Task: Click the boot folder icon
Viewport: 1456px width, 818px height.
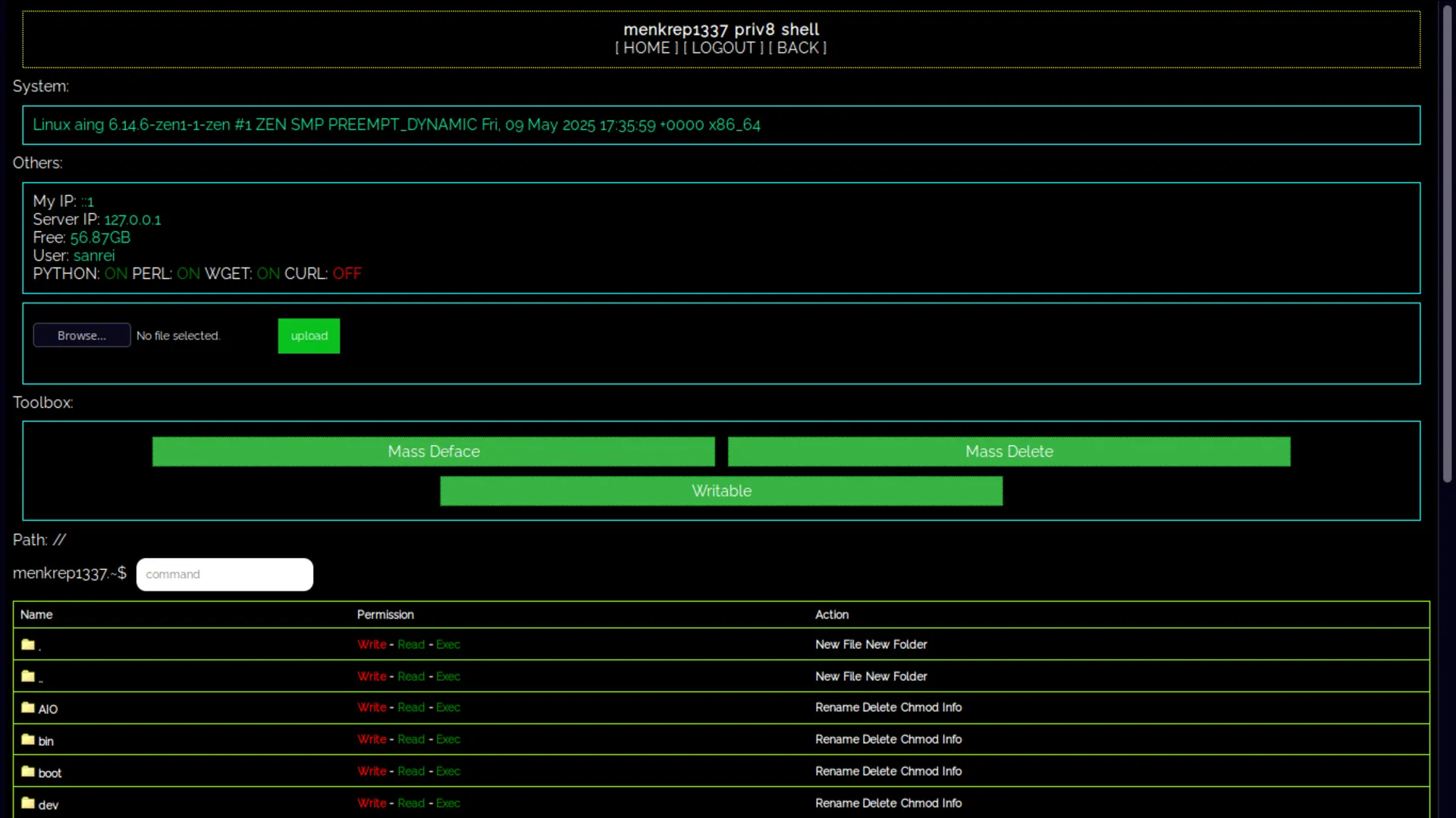Action: [x=28, y=771]
